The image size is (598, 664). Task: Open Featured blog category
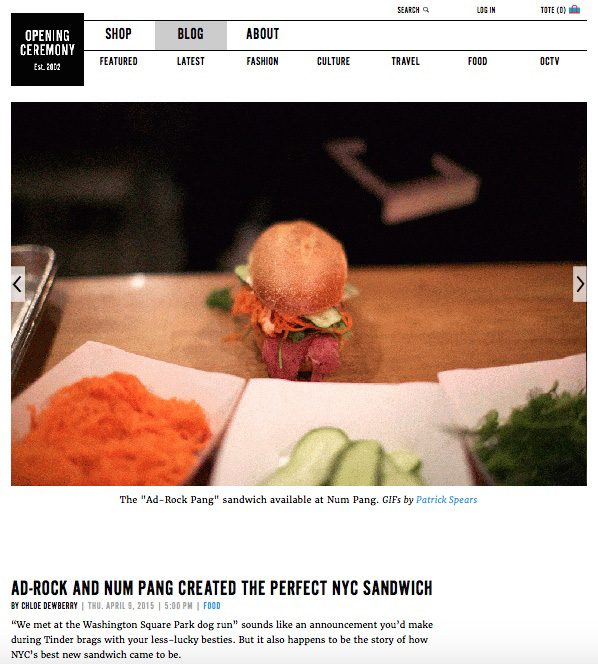coord(119,61)
